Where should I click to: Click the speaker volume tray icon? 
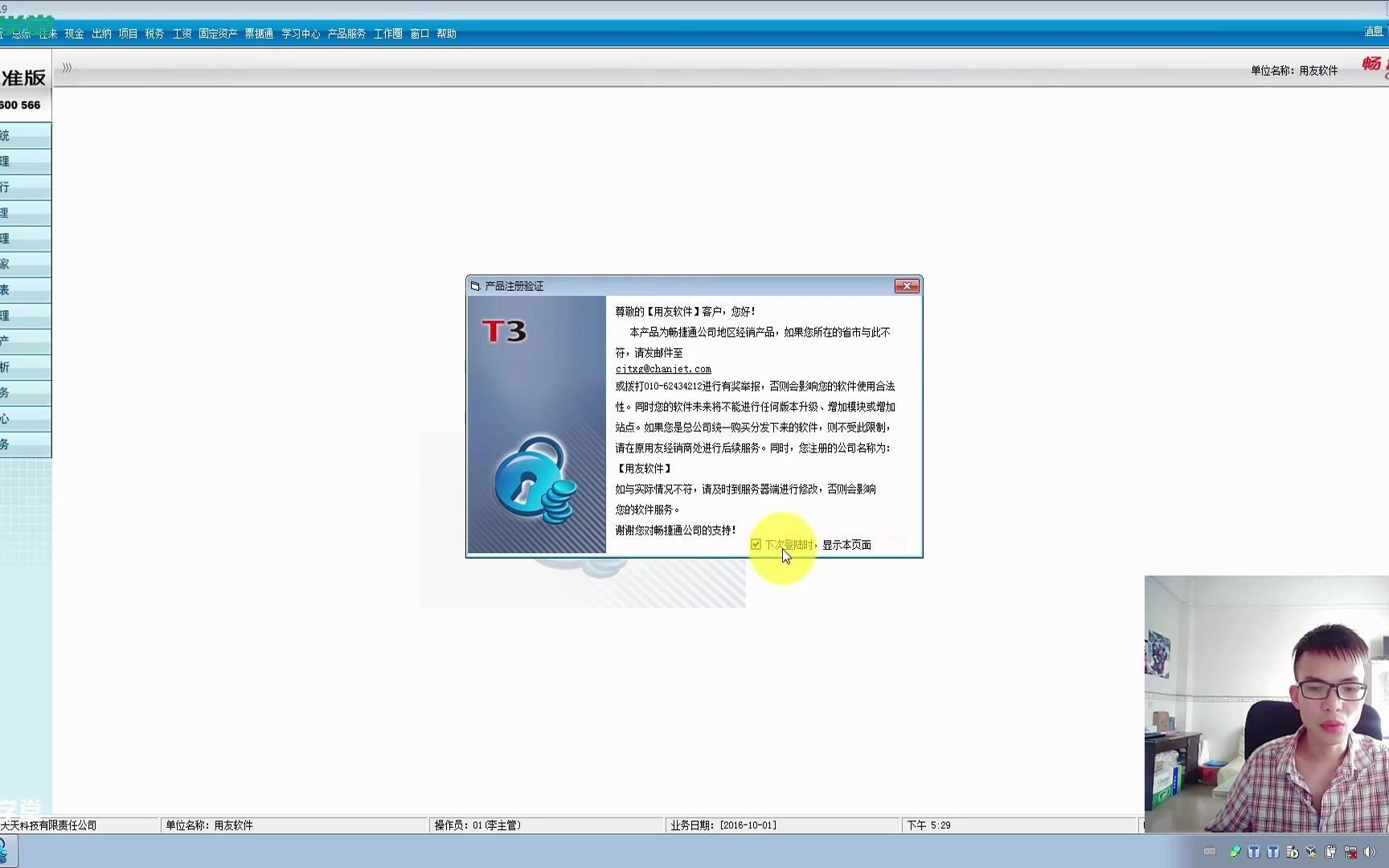click(1370, 852)
